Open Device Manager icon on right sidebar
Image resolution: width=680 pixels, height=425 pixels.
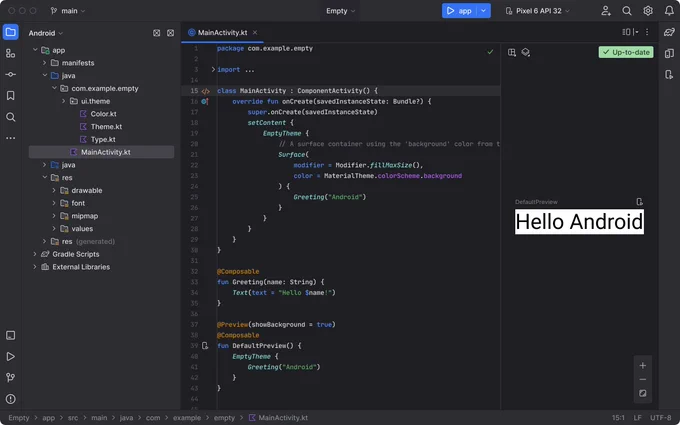(x=669, y=53)
